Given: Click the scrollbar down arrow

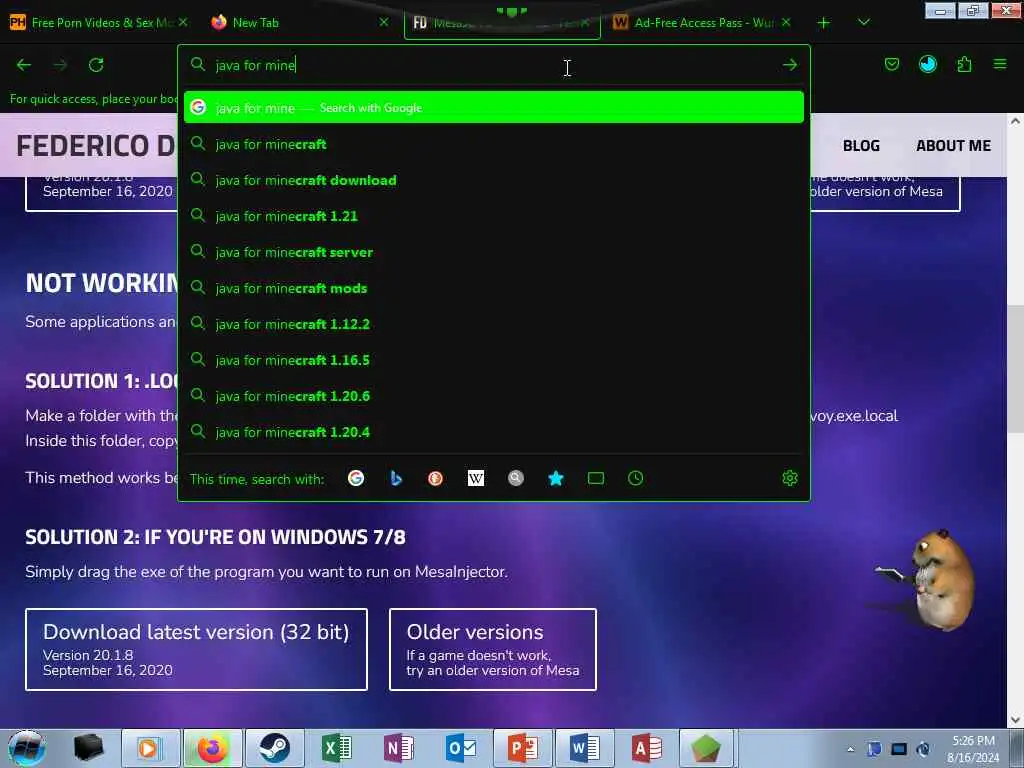Looking at the screenshot, I should pos(1015,719).
